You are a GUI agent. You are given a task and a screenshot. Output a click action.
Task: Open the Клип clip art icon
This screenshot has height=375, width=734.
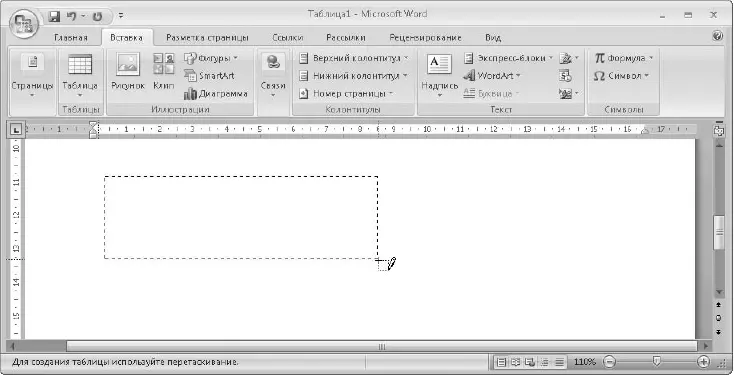tap(163, 72)
